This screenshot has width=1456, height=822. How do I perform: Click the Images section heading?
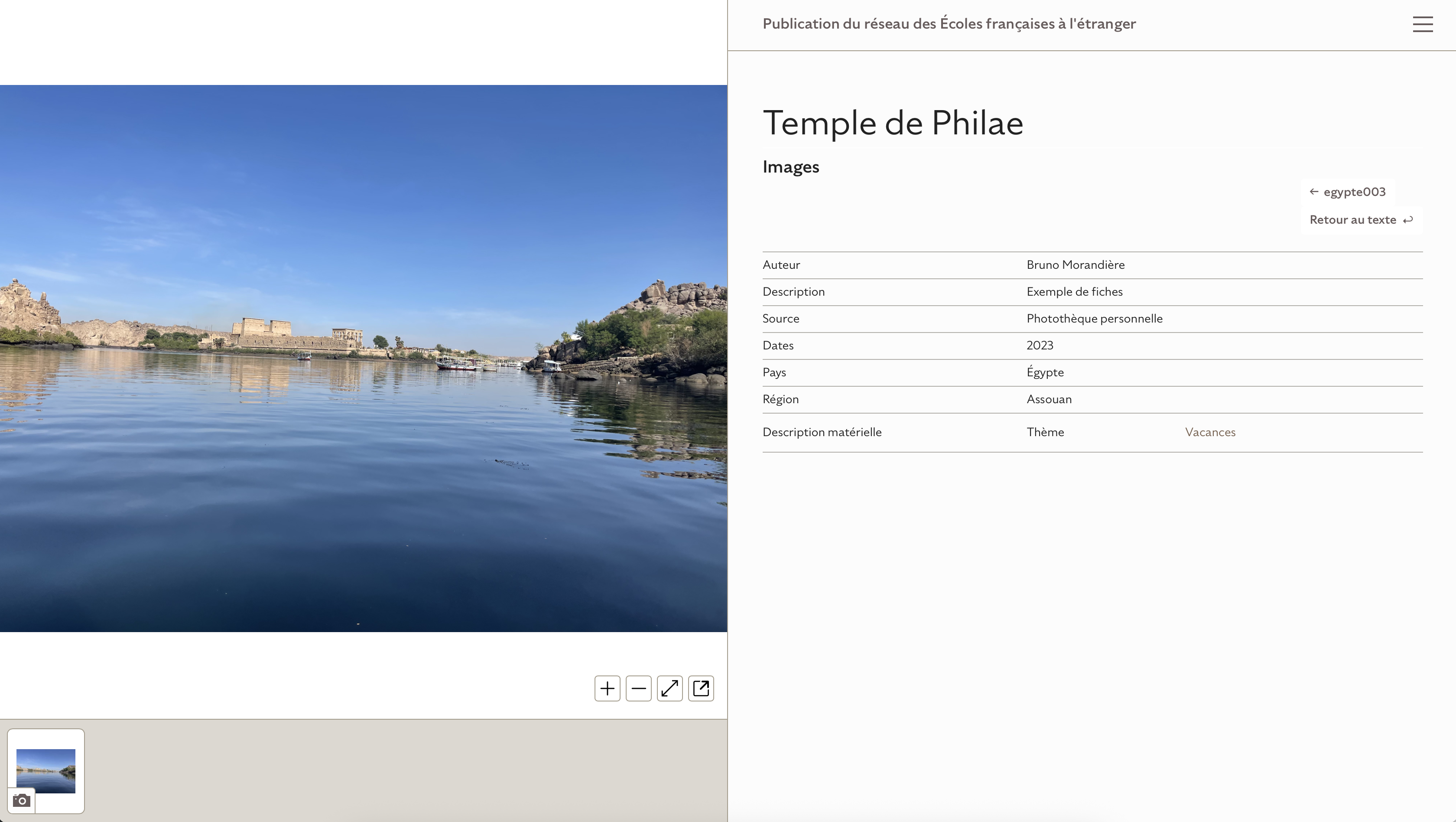click(x=791, y=167)
